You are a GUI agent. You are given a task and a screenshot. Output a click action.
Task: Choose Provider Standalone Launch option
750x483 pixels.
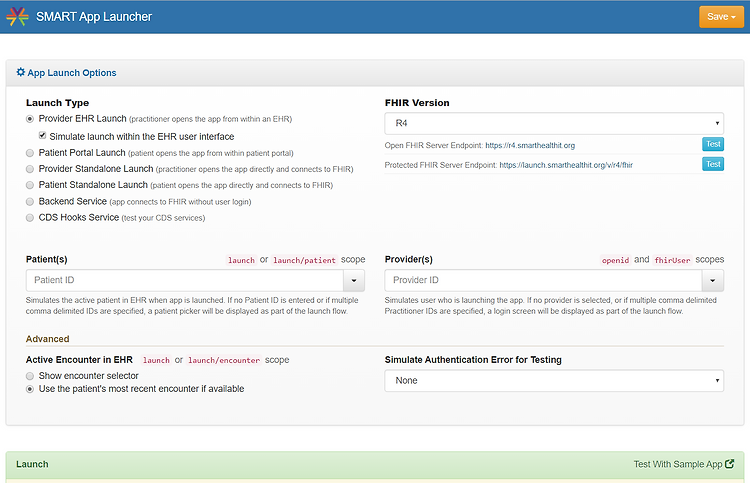(30, 169)
